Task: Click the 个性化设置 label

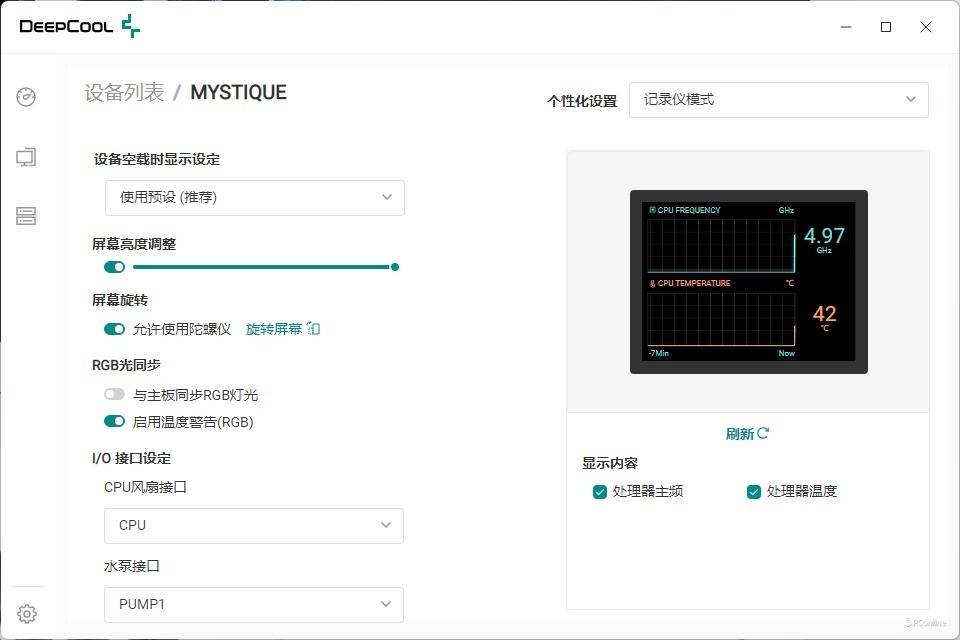Action: (582, 101)
